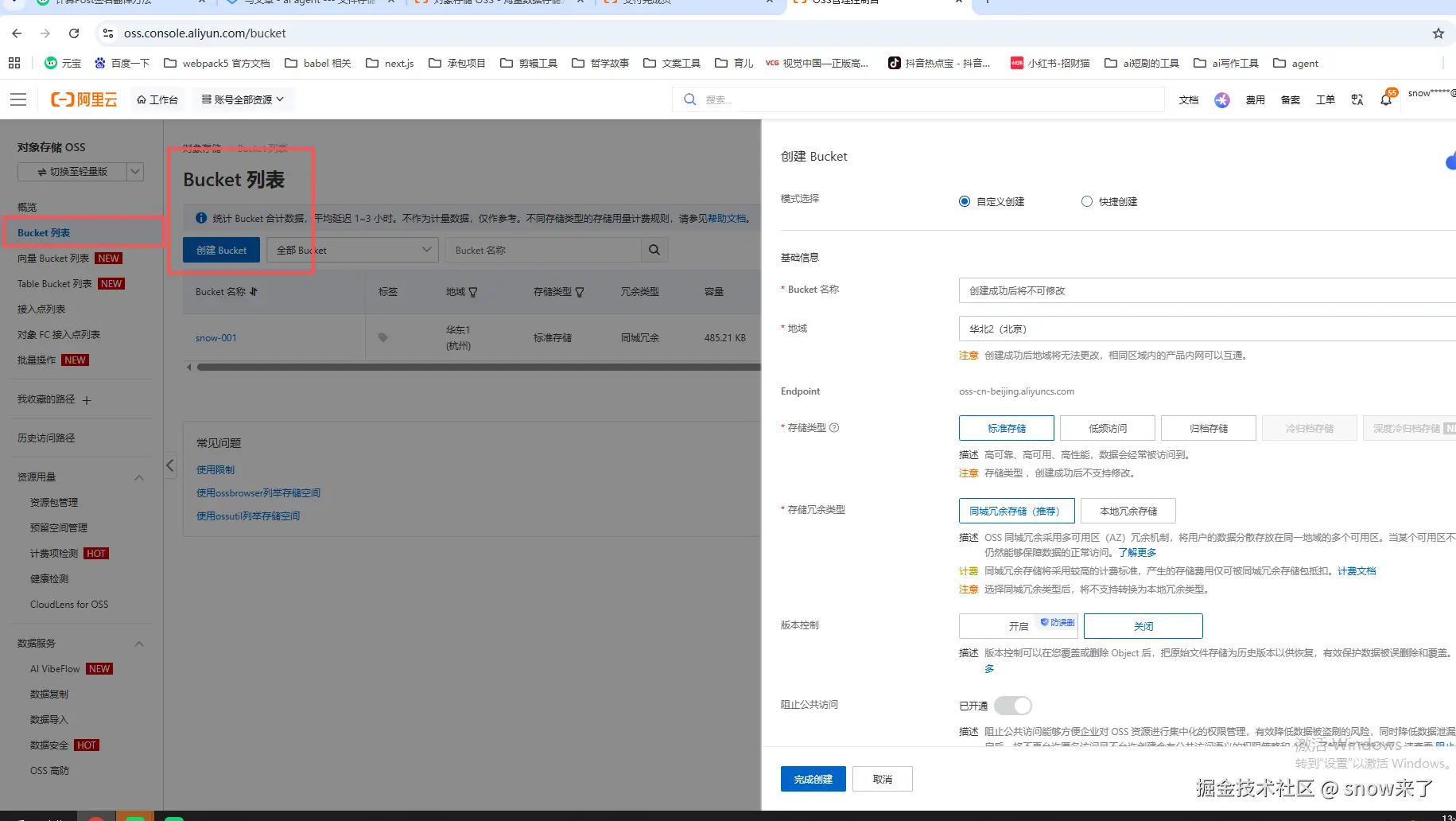Screen dimensions: 1456x821
Task: Choose infrequent access storage type
Action: point(1108,428)
